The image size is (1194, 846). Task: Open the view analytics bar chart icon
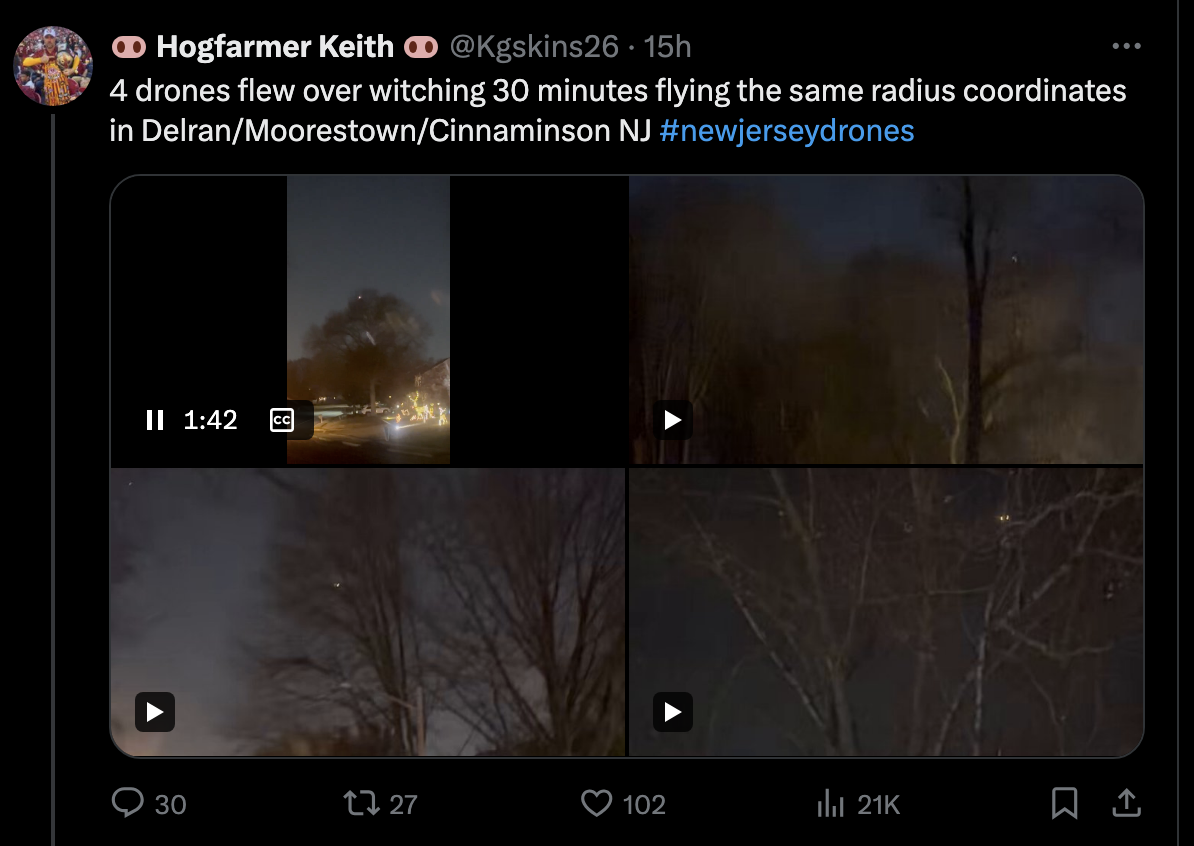pos(830,803)
